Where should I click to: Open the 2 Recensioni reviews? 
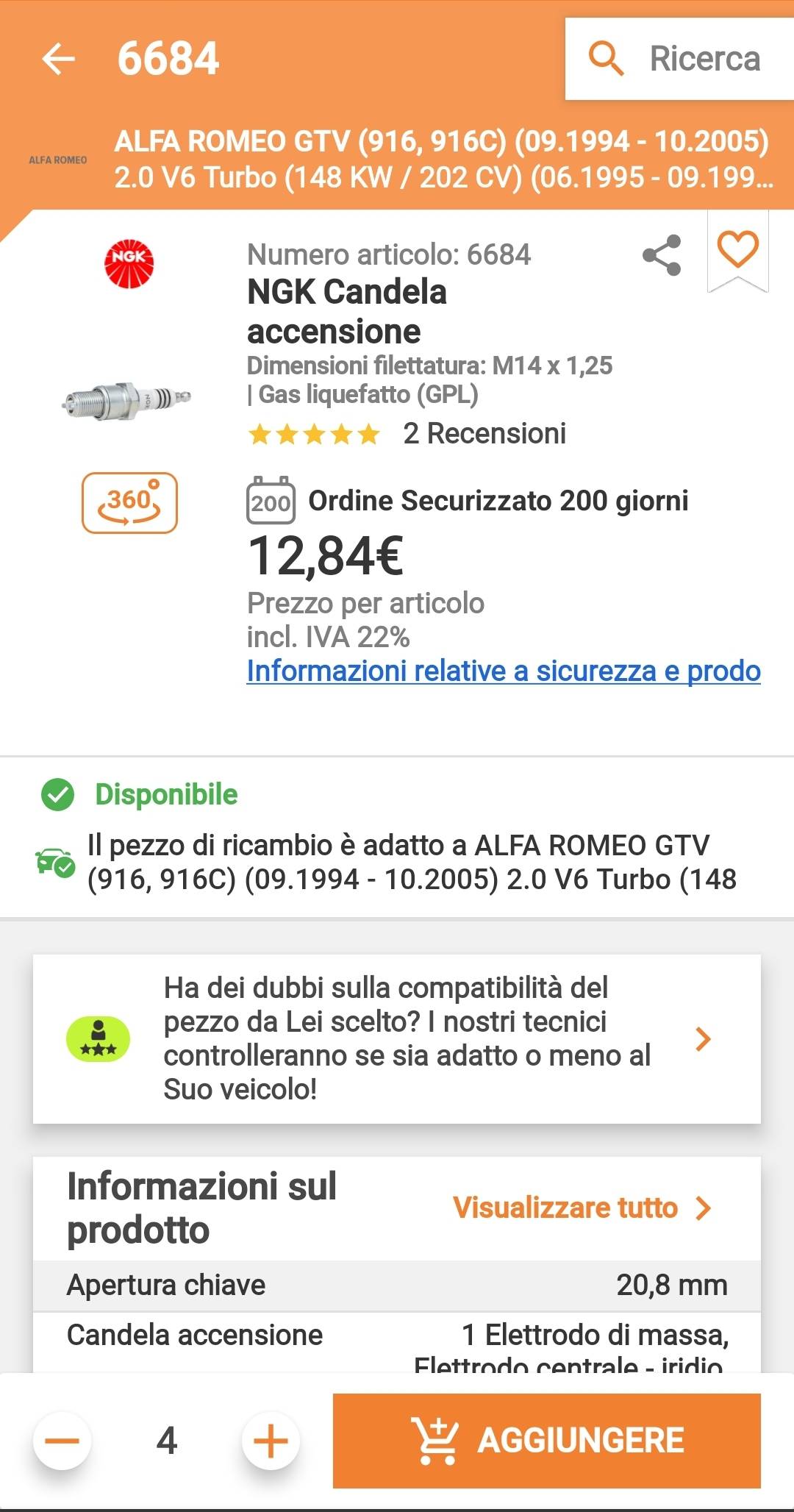pos(484,434)
